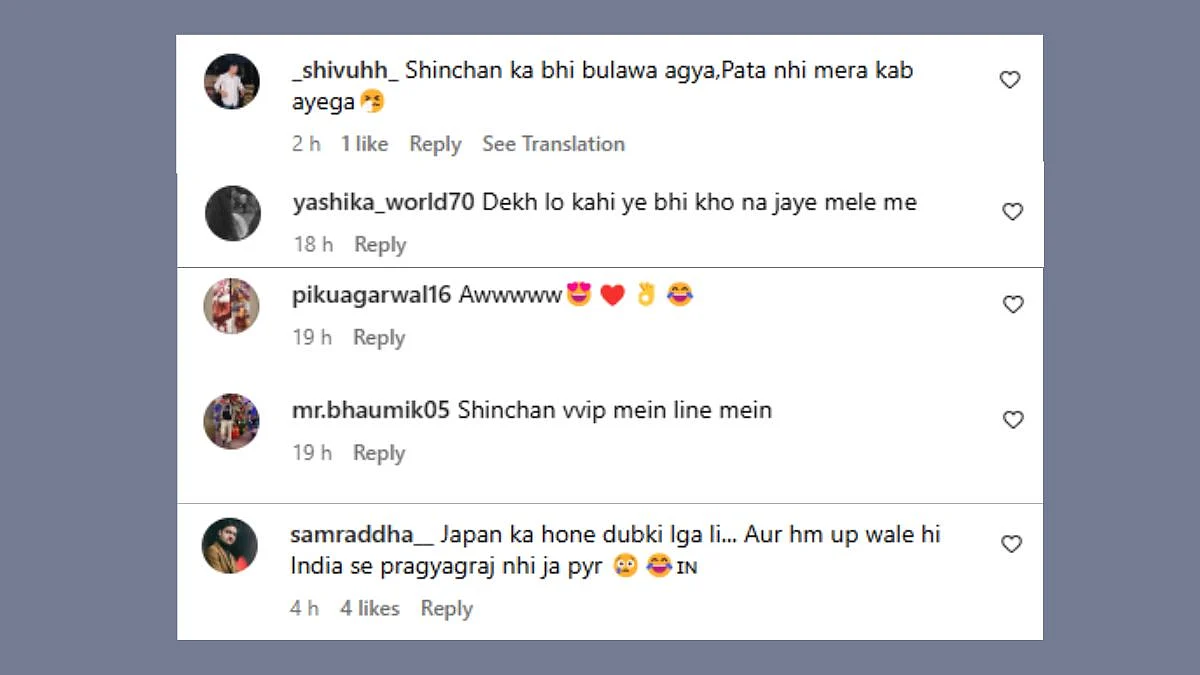Open yashika_world70's avatar
This screenshot has height=675, width=1200.
(x=233, y=213)
